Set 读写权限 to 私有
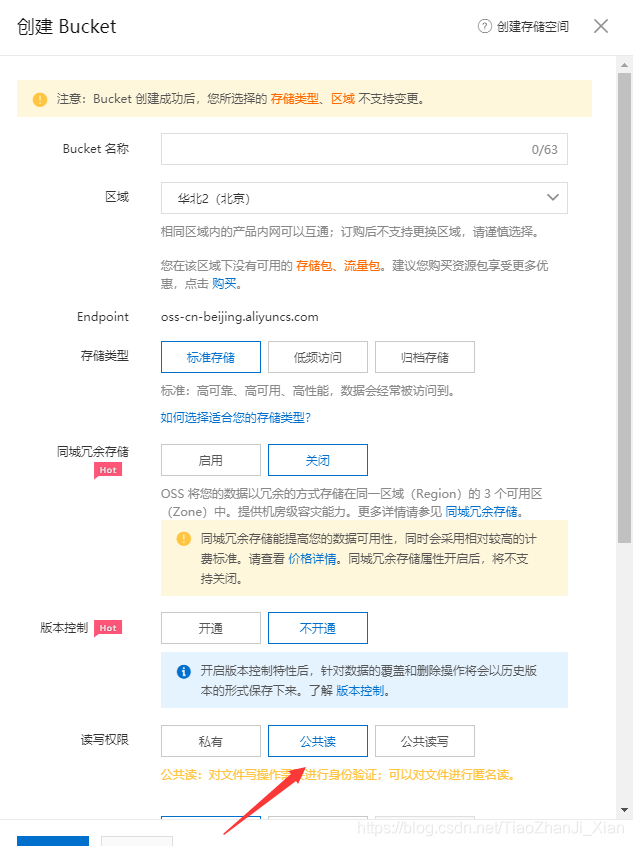Image resolution: width=633 pixels, height=846 pixels. click(x=210, y=741)
